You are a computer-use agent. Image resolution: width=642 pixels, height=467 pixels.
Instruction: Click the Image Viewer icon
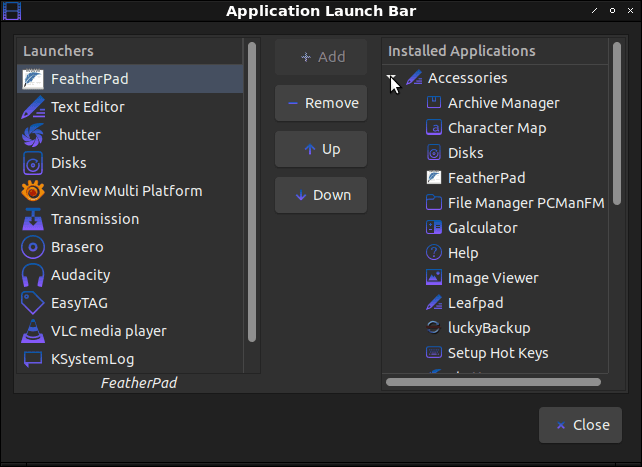click(434, 278)
